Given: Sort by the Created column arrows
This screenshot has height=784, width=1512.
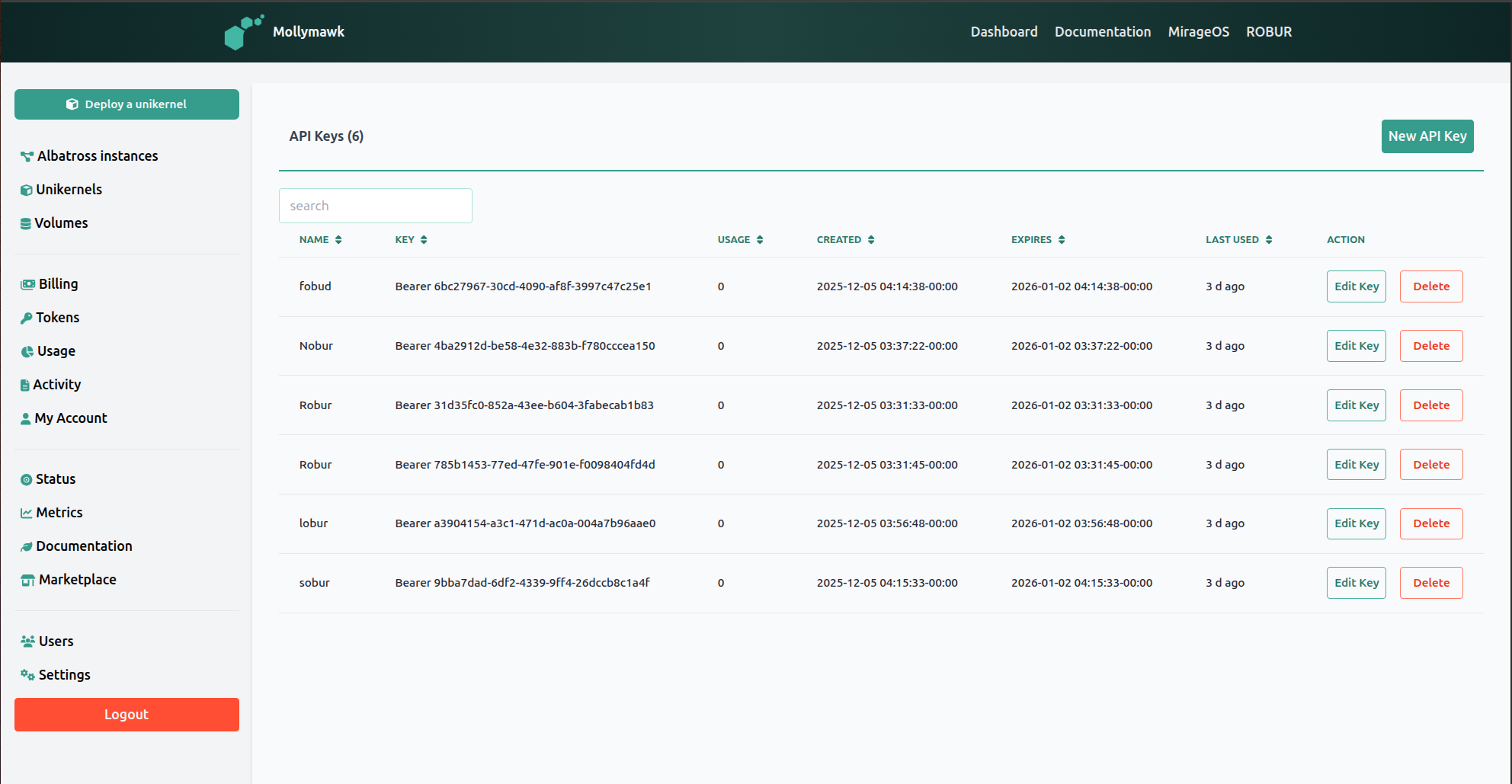Looking at the screenshot, I should (870, 240).
